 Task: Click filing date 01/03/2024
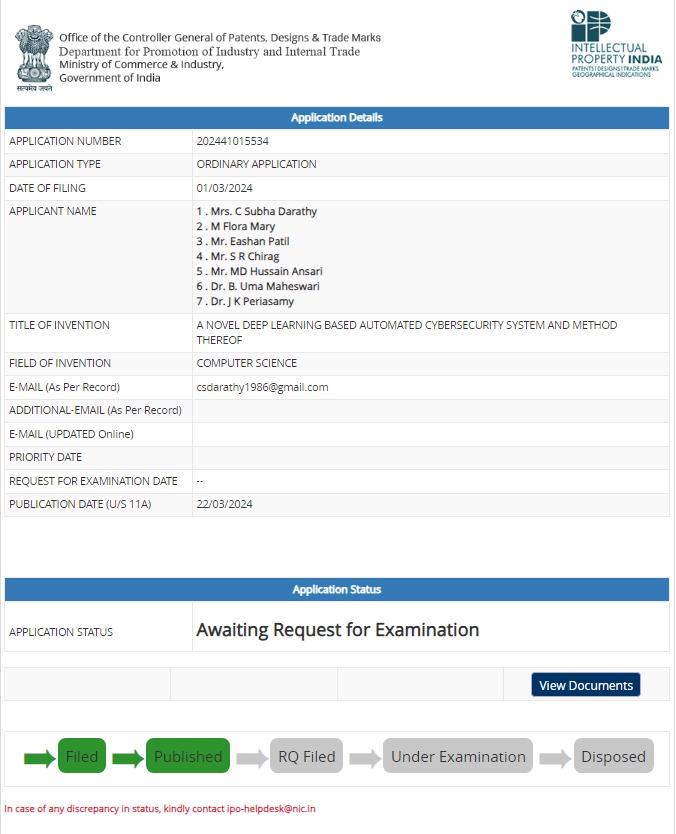pyautogui.click(x=224, y=188)
